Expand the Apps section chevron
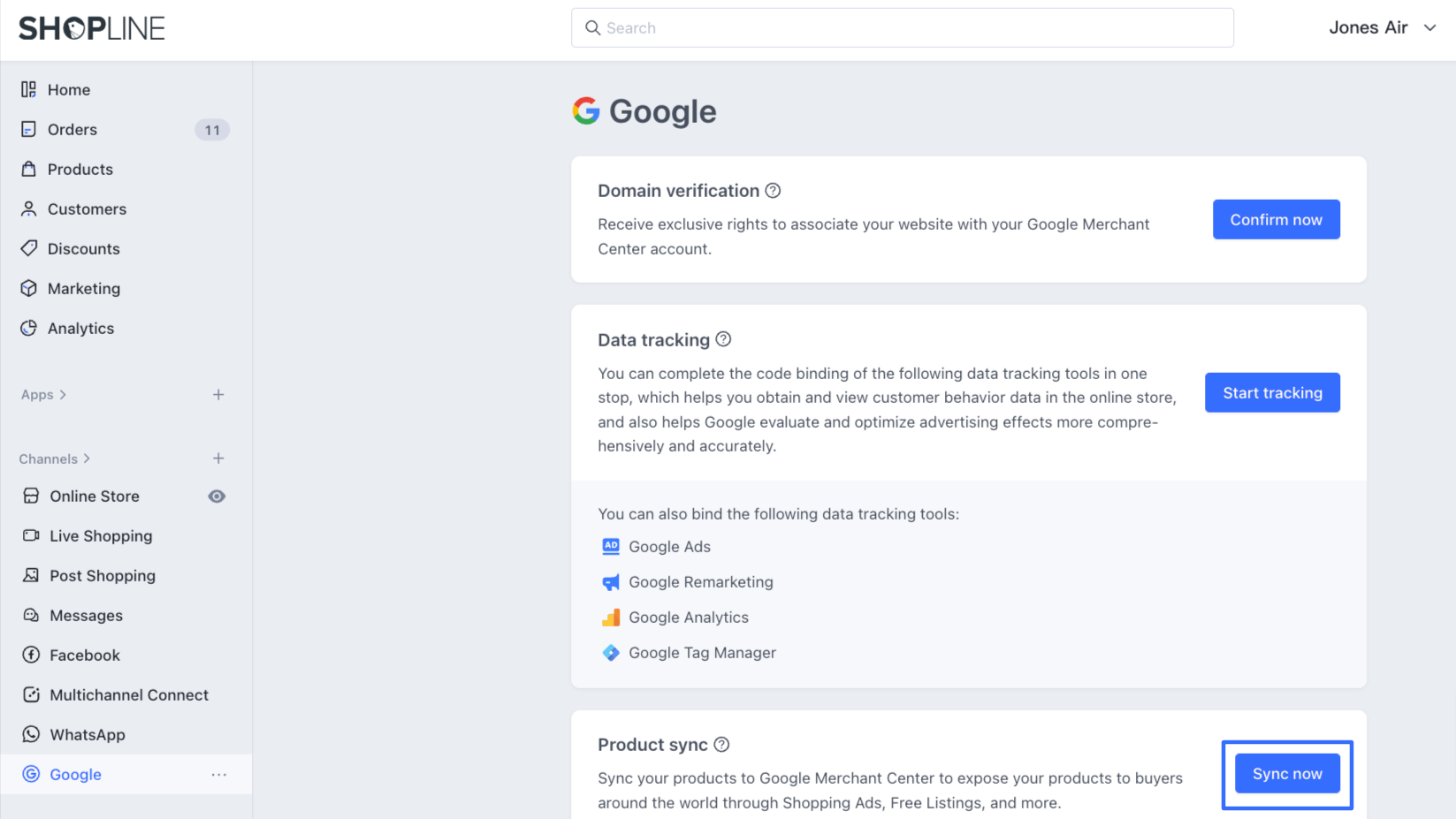The image size is (1456, 819). [63, 395]
